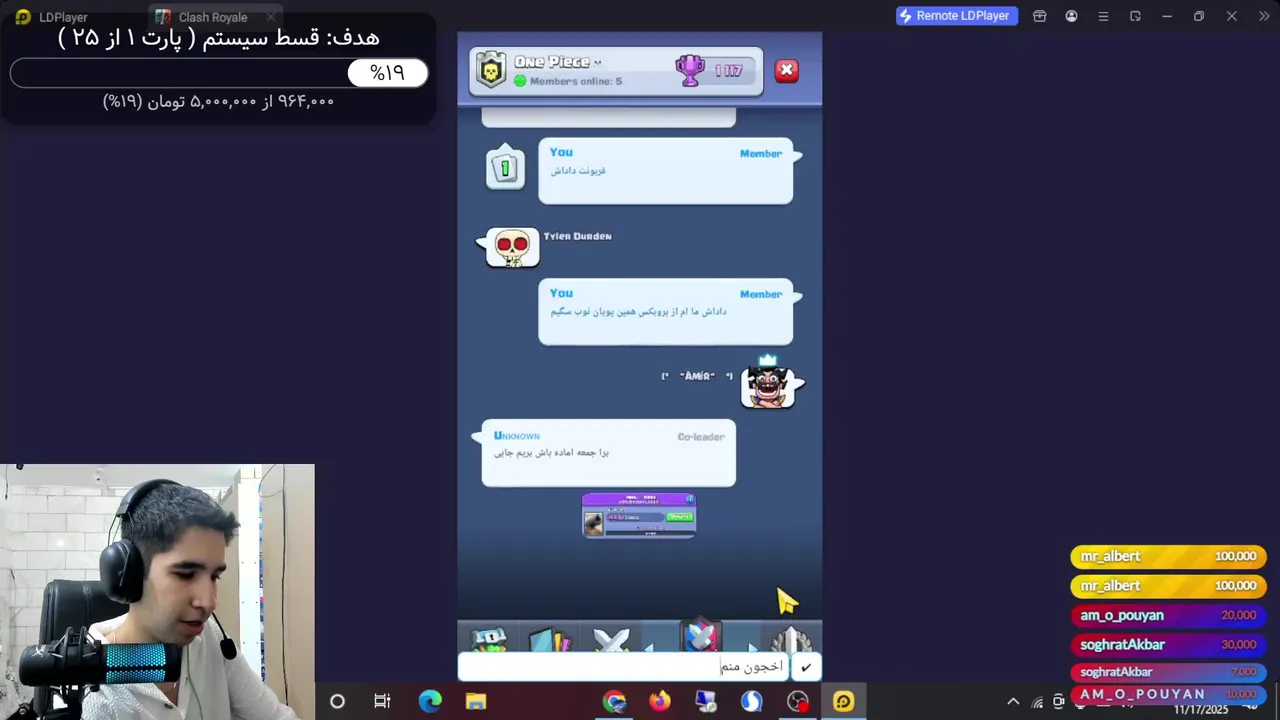Tap the purple trophy icon in clan header
Image resolution: width=1280 pixels, height=720 pixels.
(691, 70)
